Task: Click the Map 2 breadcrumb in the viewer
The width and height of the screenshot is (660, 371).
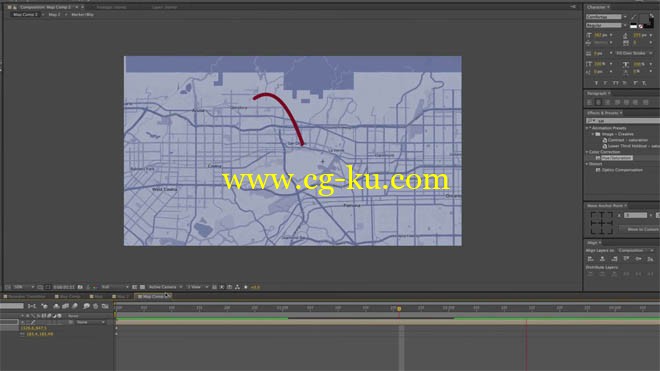Action: coord(54,15)
